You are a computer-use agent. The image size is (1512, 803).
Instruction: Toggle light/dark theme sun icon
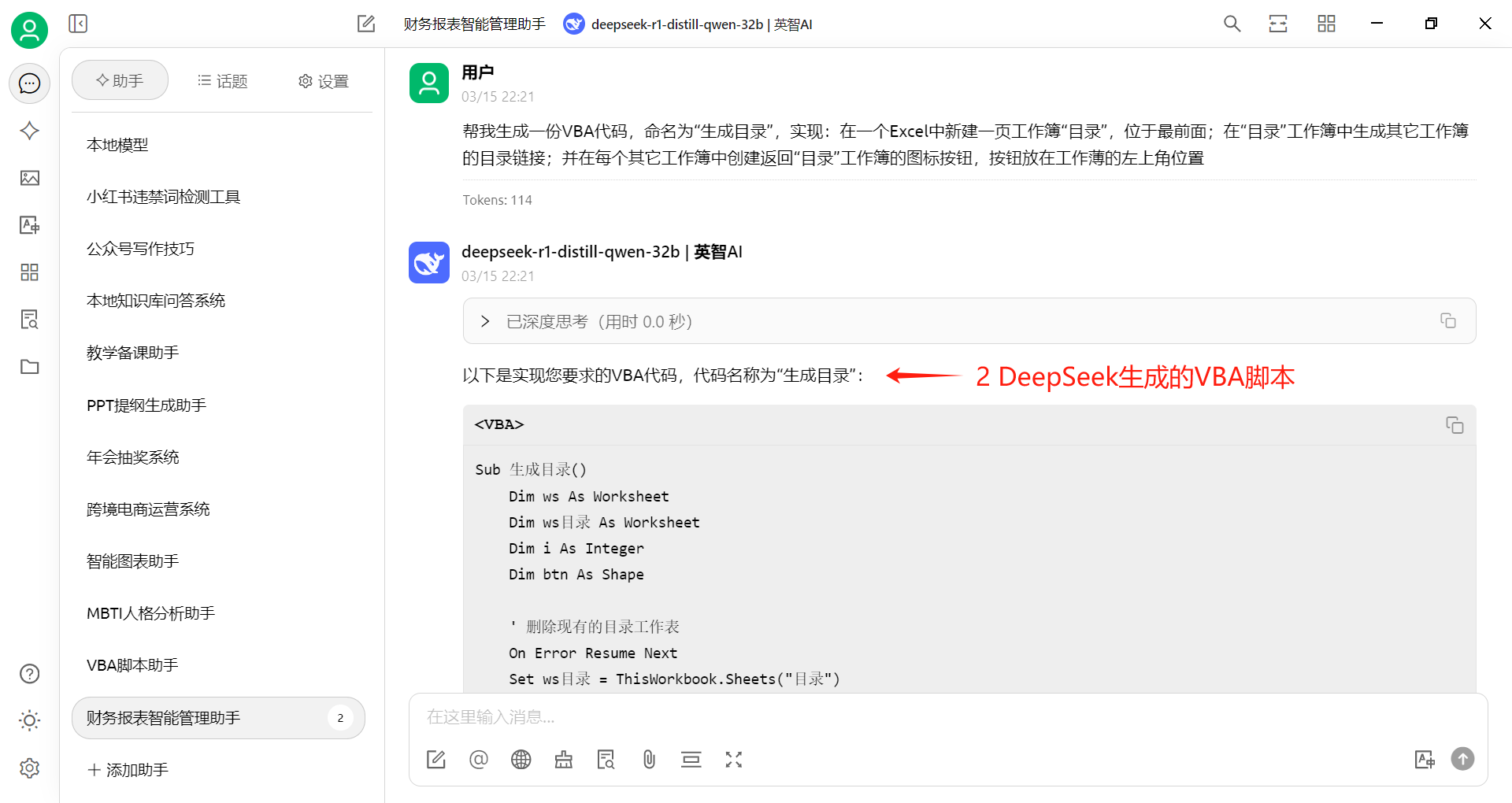point(30,720)
